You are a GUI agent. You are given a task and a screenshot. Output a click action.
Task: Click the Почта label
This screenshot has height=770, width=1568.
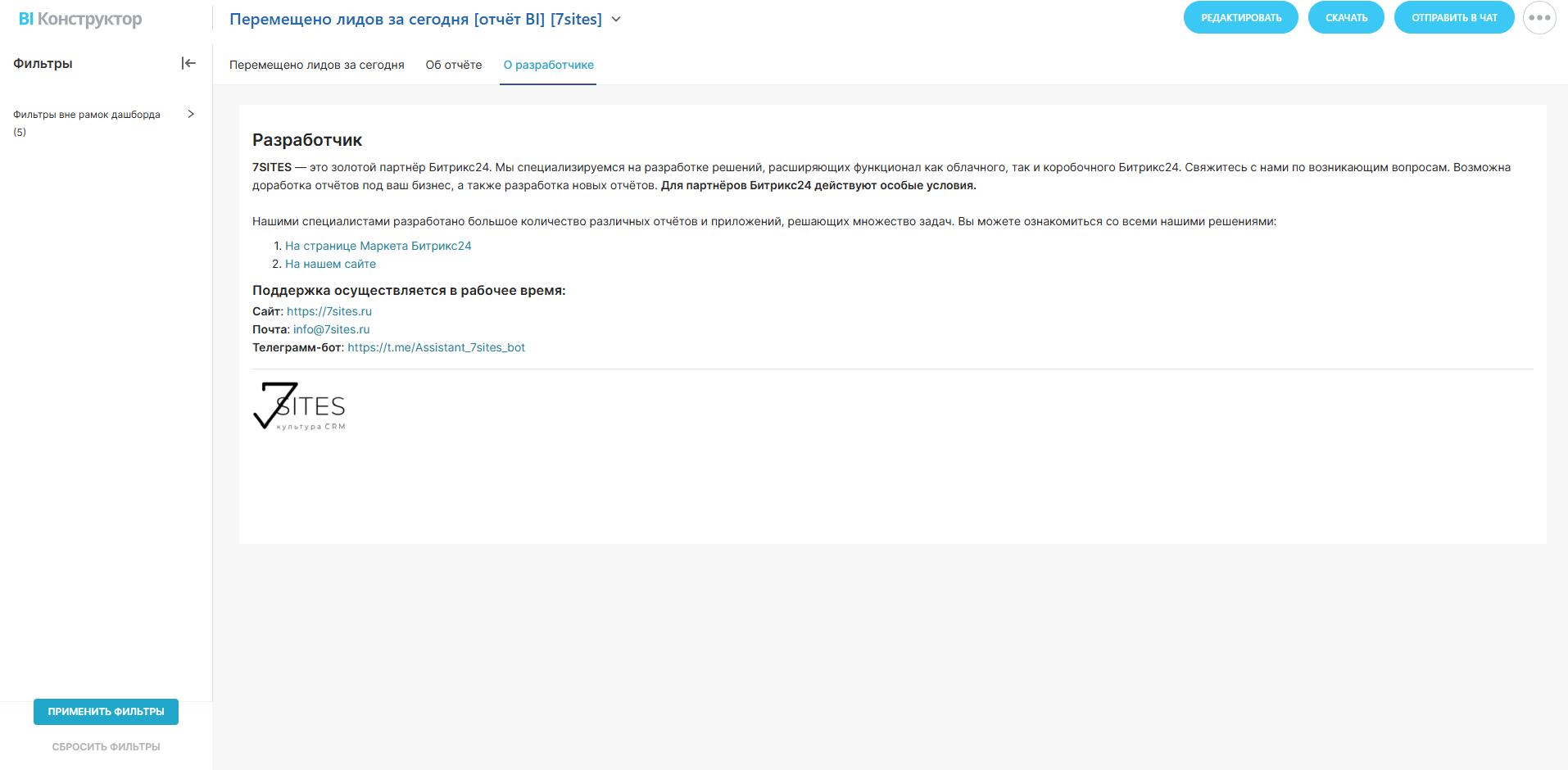click(x=271, y=329)
